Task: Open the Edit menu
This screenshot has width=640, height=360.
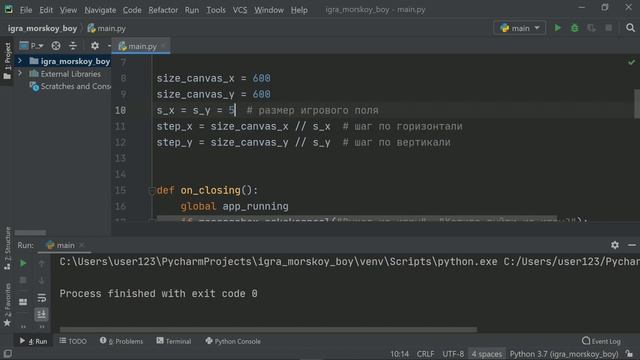Action: pyautogui.click(x=46, y=10)
